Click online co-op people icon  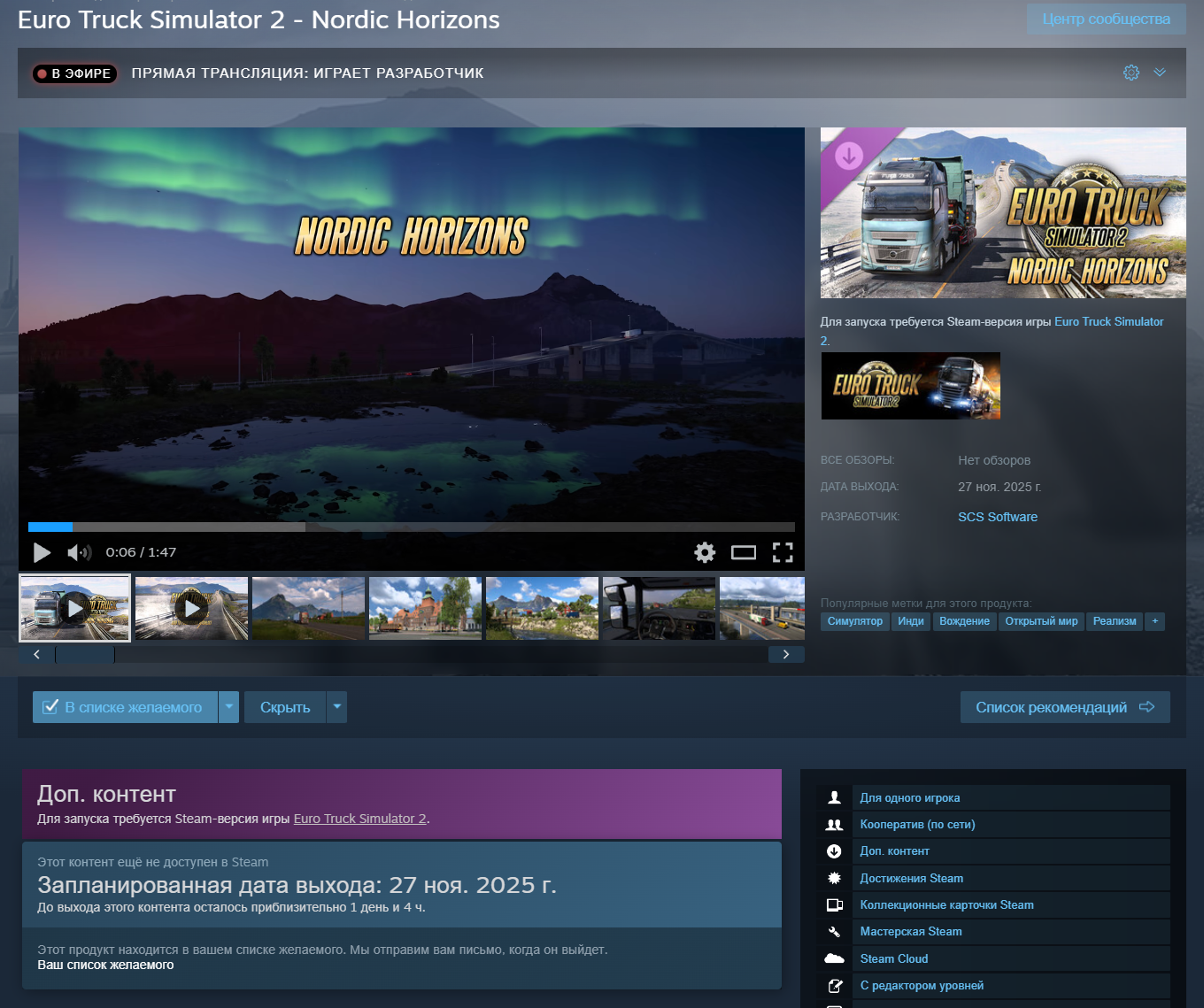[834, 825]
